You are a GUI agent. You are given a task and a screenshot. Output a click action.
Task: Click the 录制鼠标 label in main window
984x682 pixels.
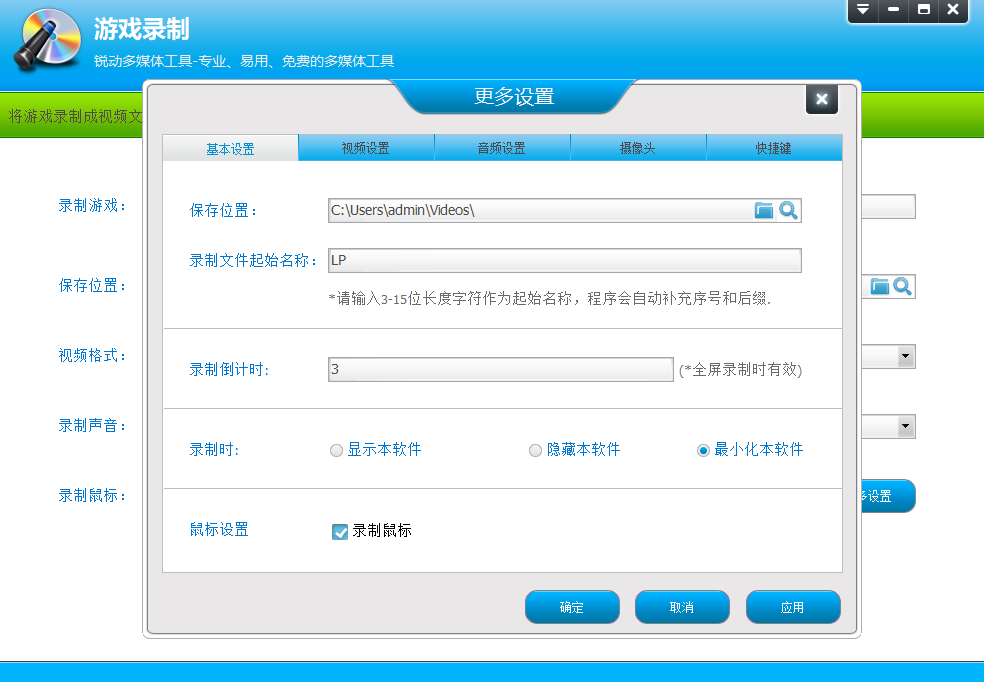click(x=92, y=496)
